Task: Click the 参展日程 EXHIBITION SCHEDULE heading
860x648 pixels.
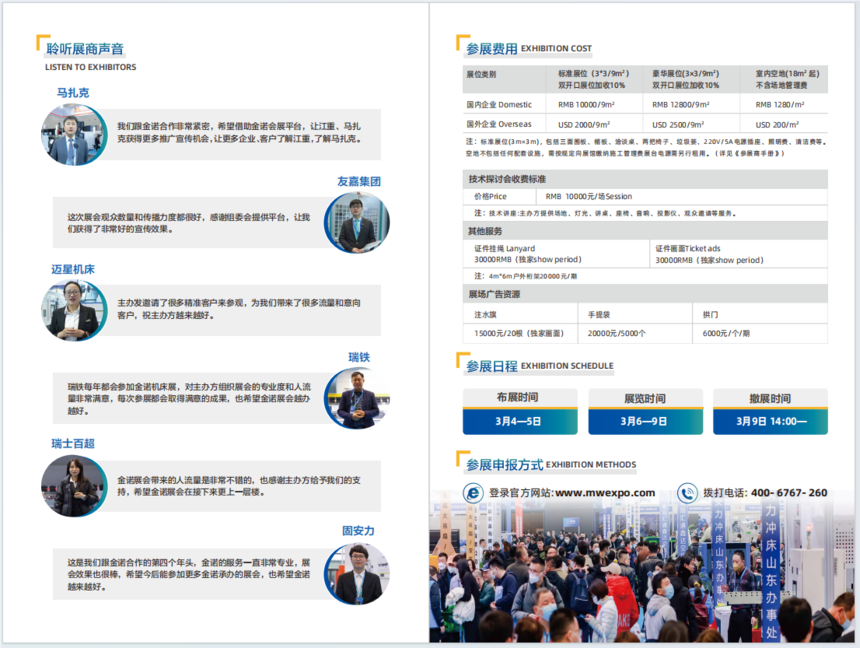Action: pos(540,366)
